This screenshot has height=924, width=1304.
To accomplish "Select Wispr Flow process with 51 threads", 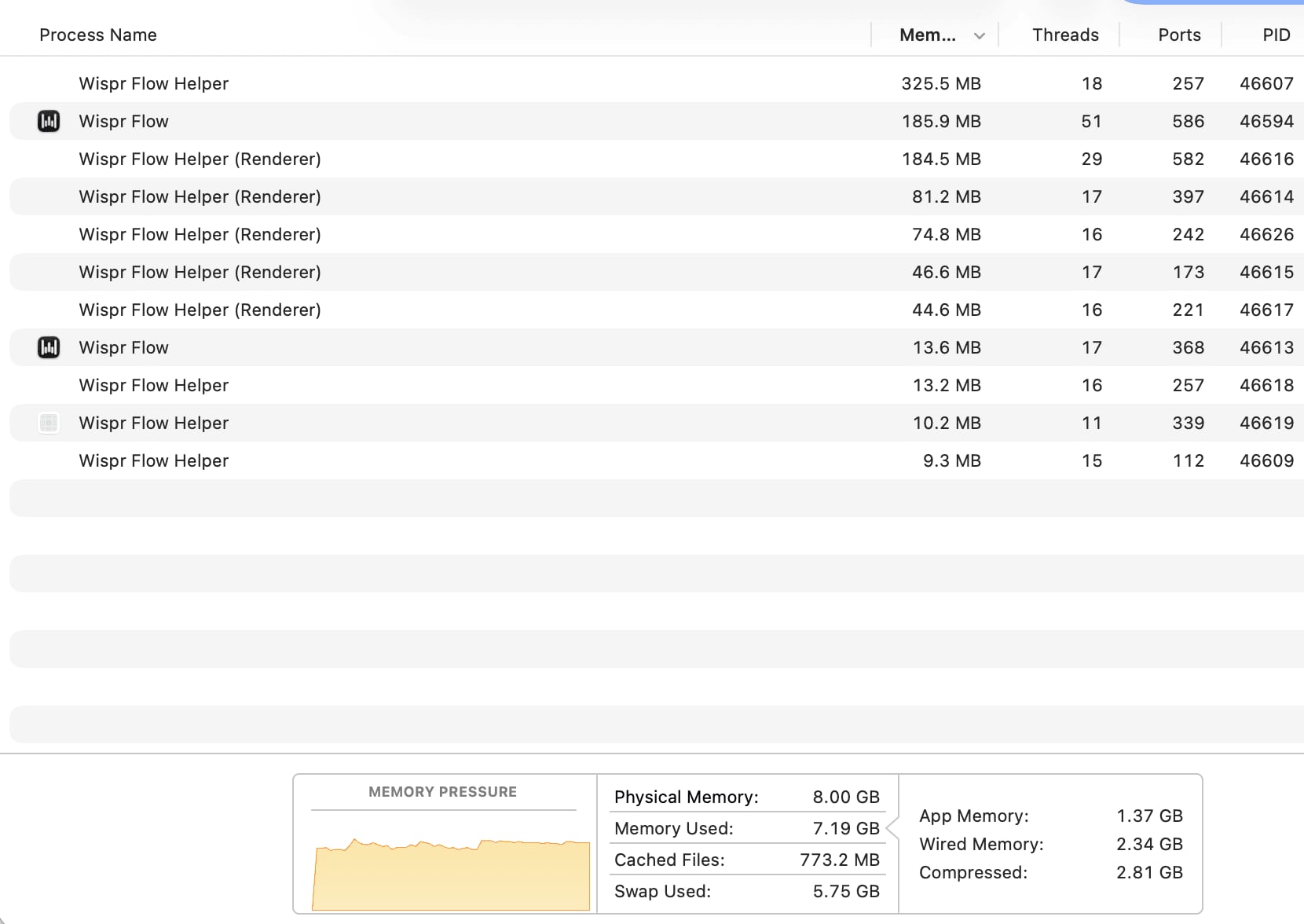I will [x=657, y=121].
